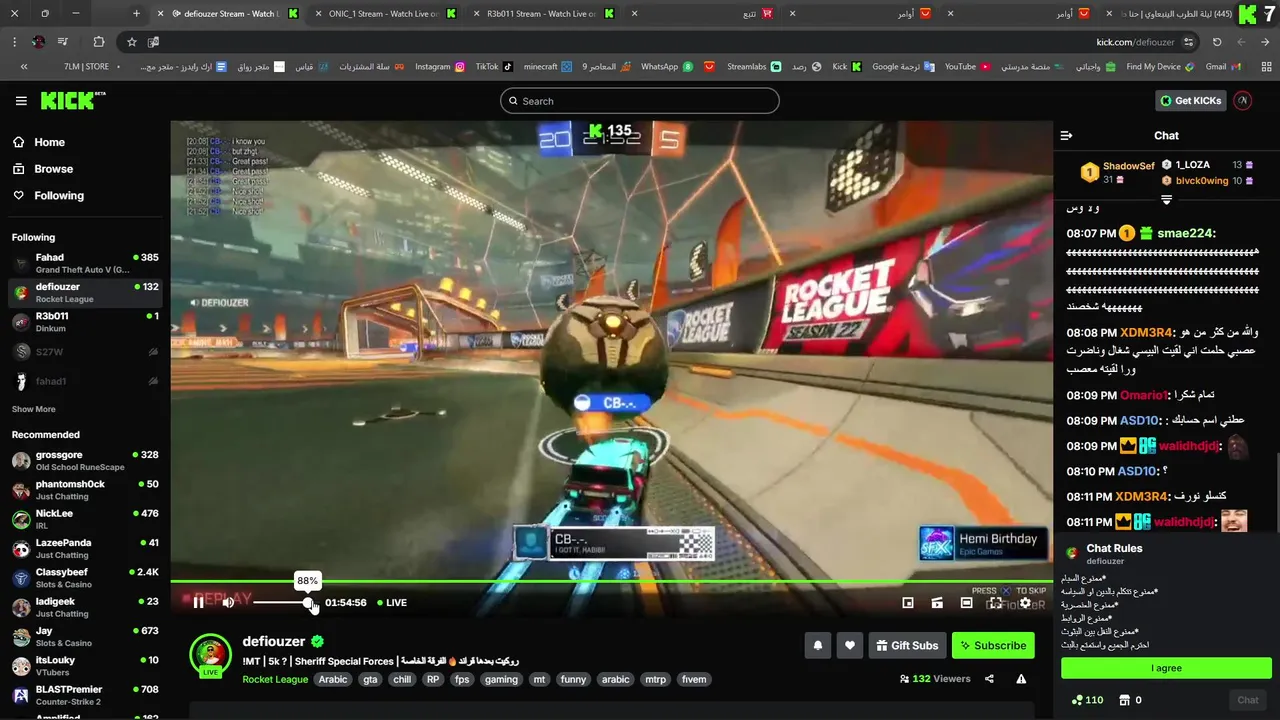Open the chat shop icon showing 0

[1129, 700]
